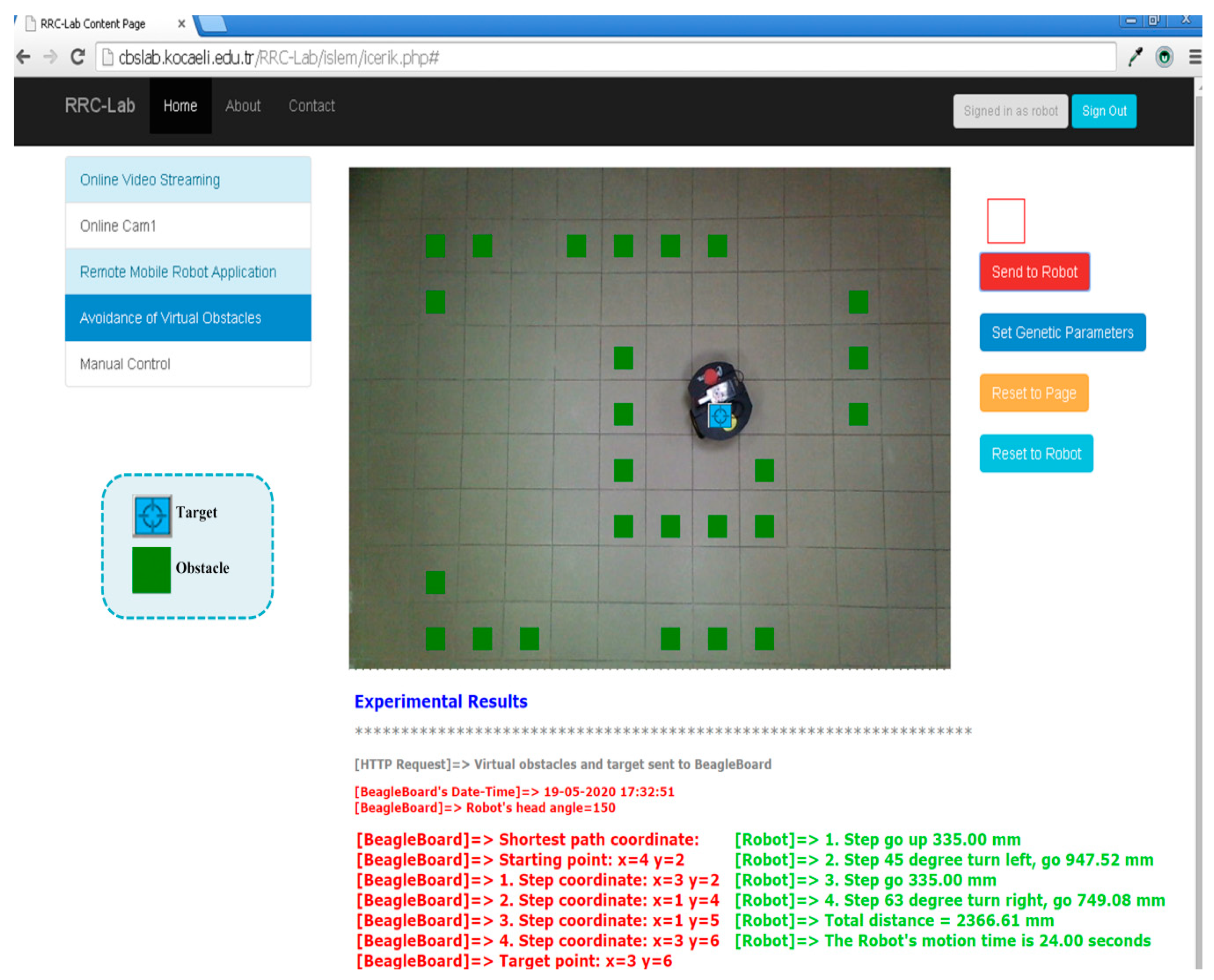
Task: Click the empty red-outlined box above Send to Robot
Action: (x=1006, y=221)
